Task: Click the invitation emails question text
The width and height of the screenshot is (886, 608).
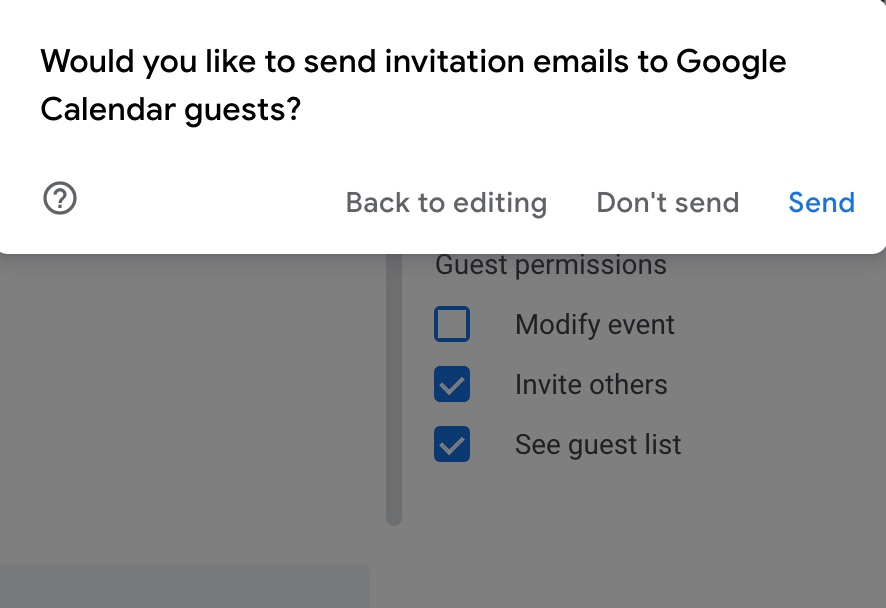Action: tap(413, 62)
